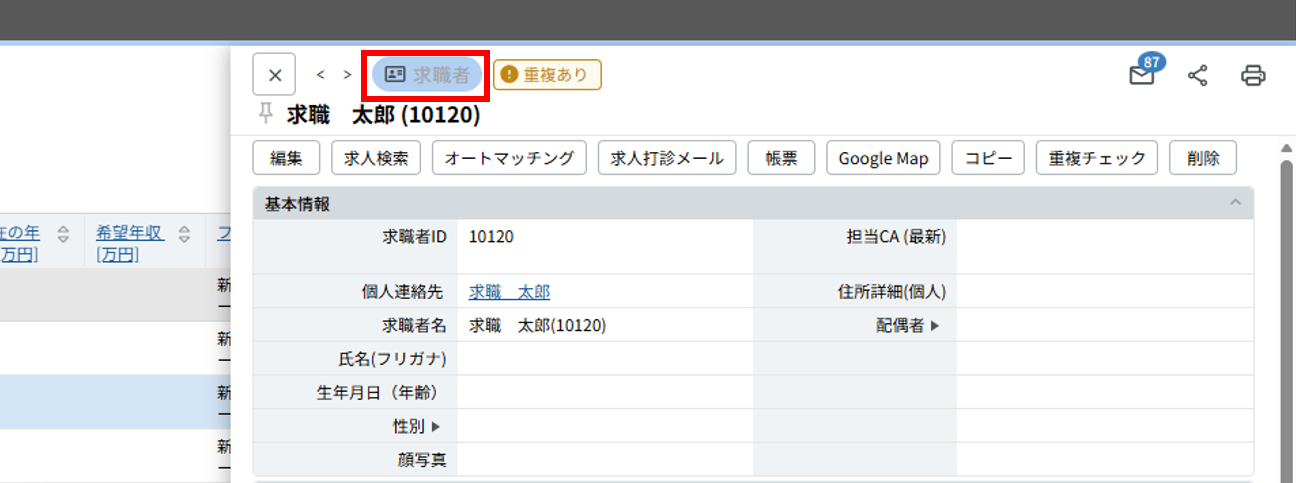Click the 重複チェック button
The height and width of the screenshot is (483, 1296).
[x=1097, y=158]
